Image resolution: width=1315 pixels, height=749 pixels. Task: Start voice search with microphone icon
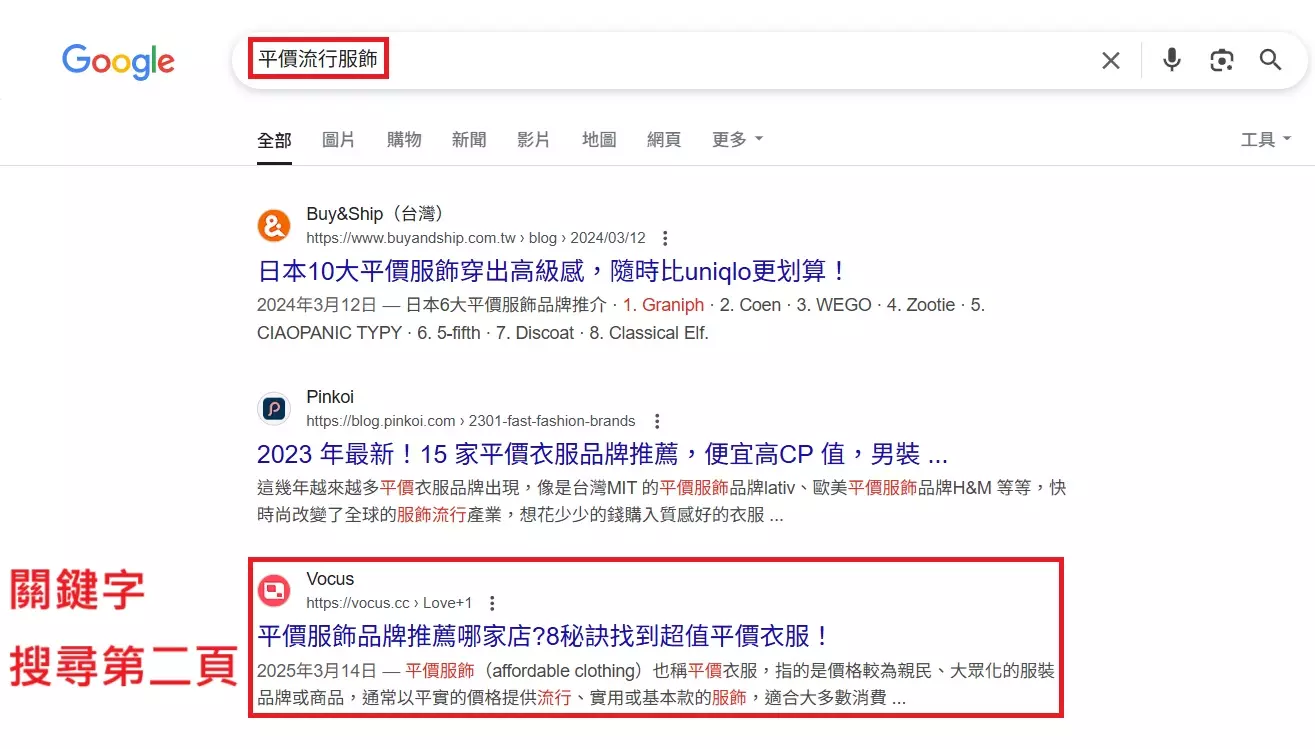point(1171,60)
